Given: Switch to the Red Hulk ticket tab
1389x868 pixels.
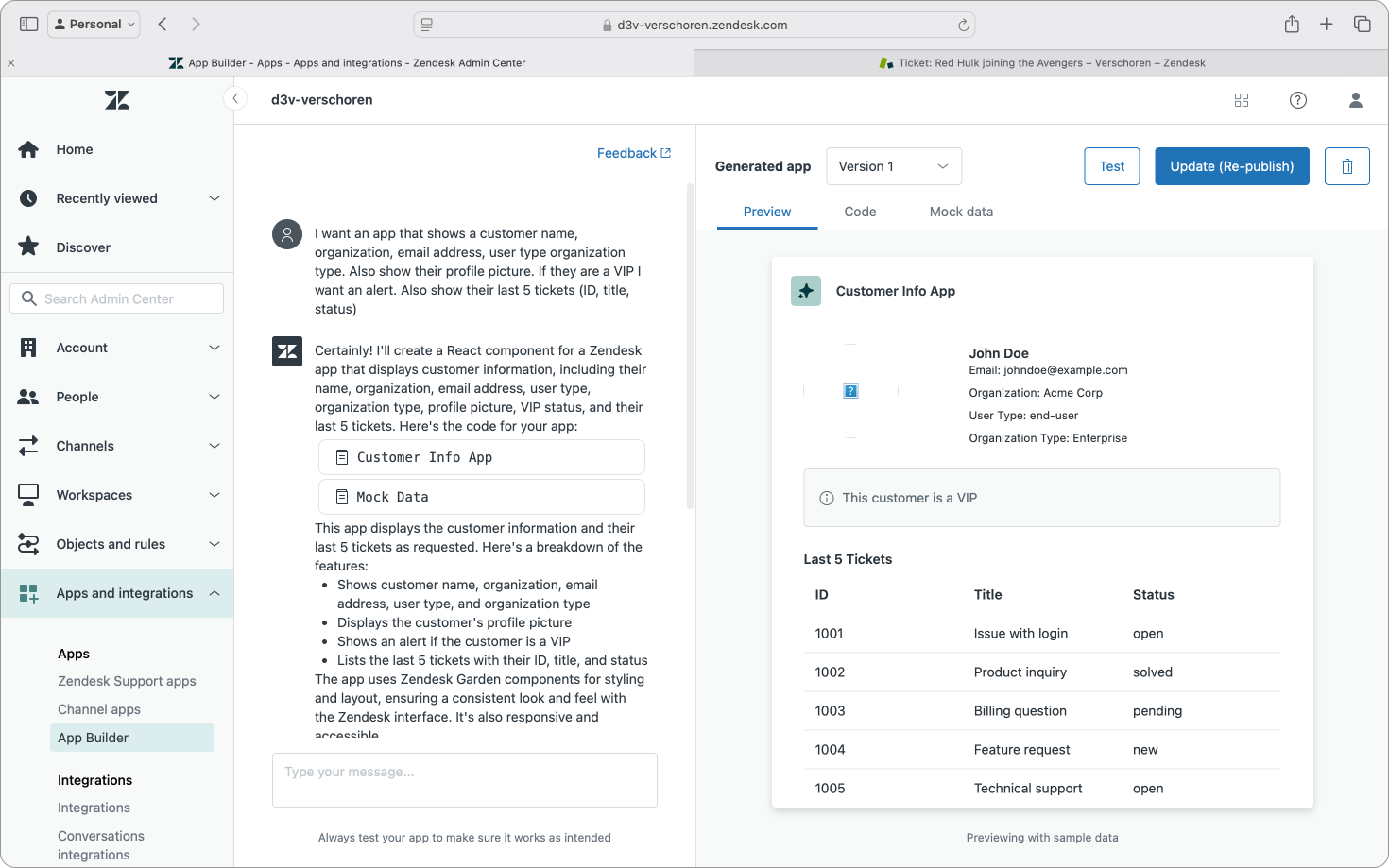Looking at the screenshot, I should [x=1041, y=63].
